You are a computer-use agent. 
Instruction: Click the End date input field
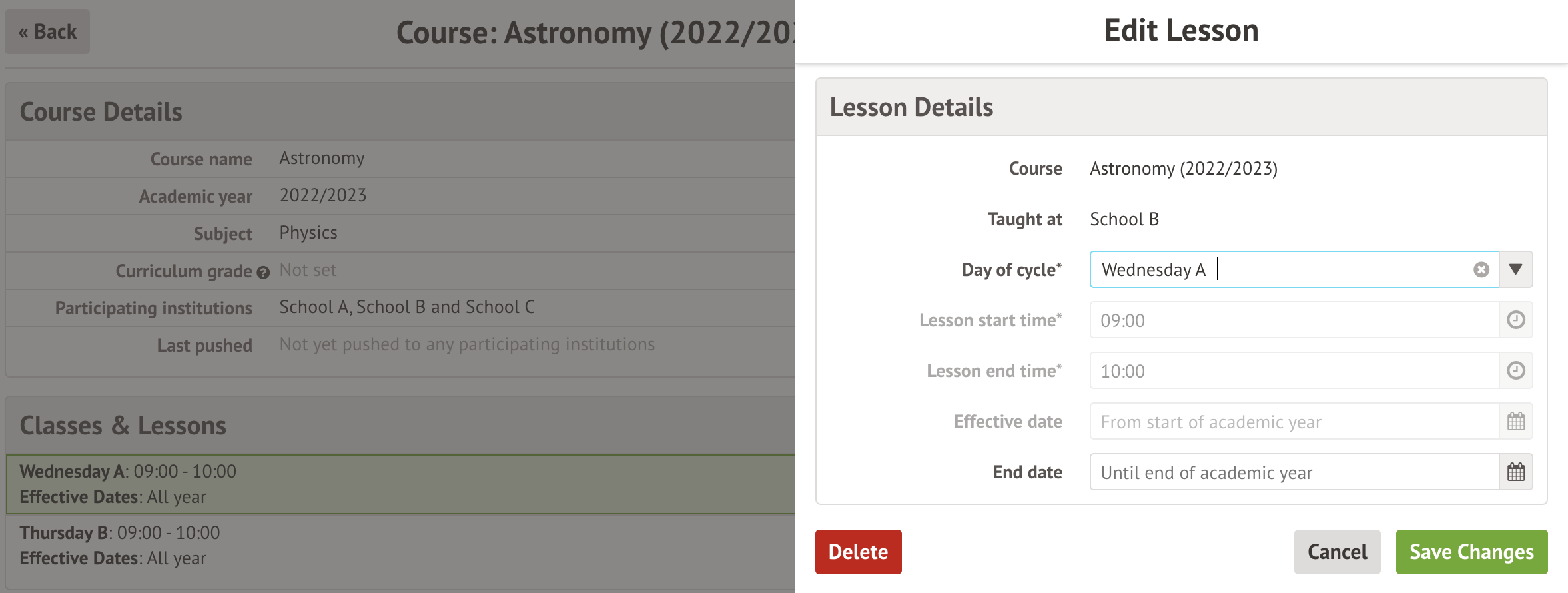pos(1294,472)
